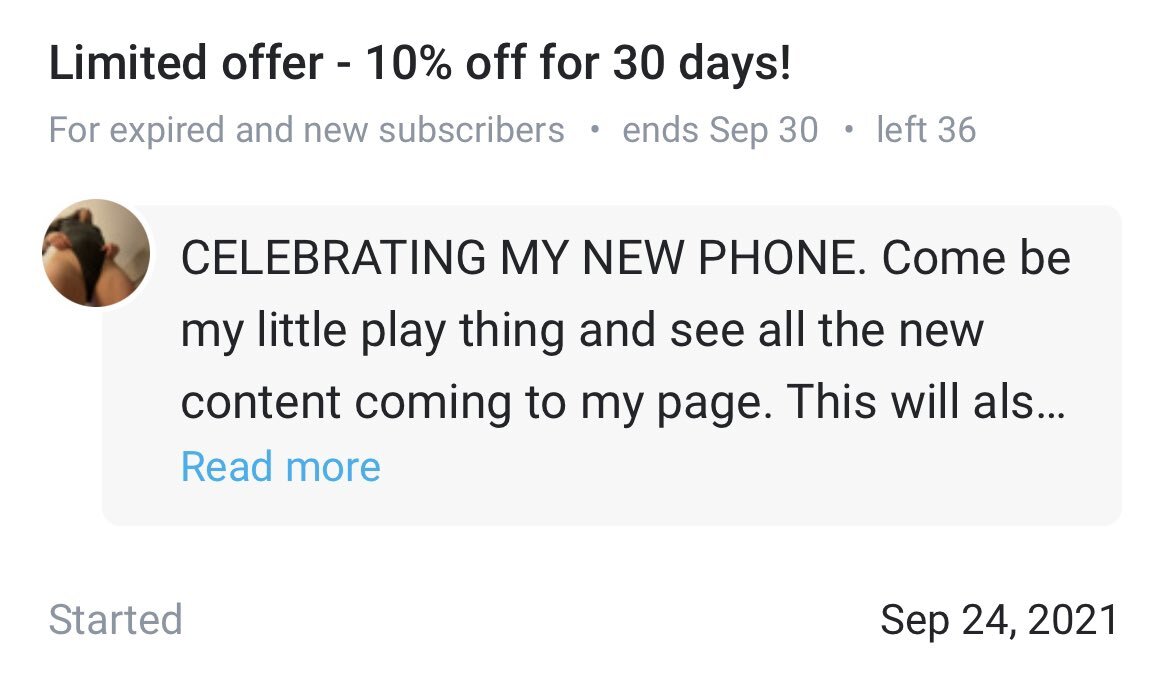Click the profile avatar thumbnail
Image resolution: width=1170 pixels, height=676 pixels.
(x=96, y=253)
